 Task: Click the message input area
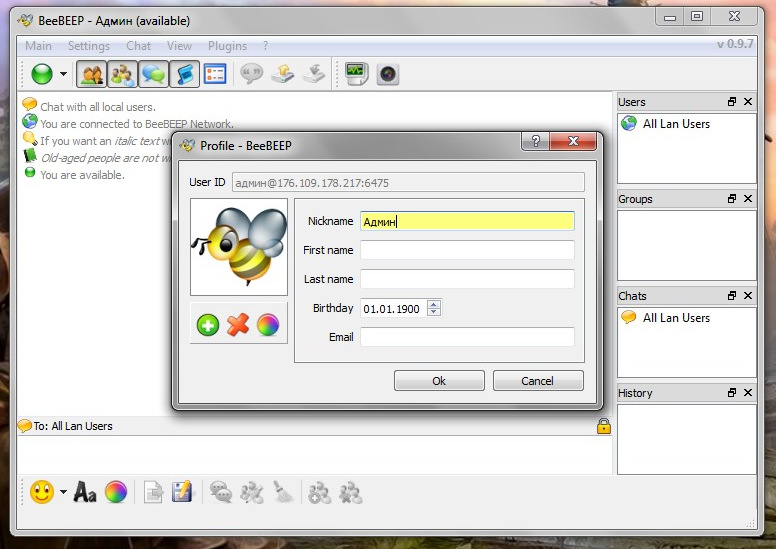[315, 455]
